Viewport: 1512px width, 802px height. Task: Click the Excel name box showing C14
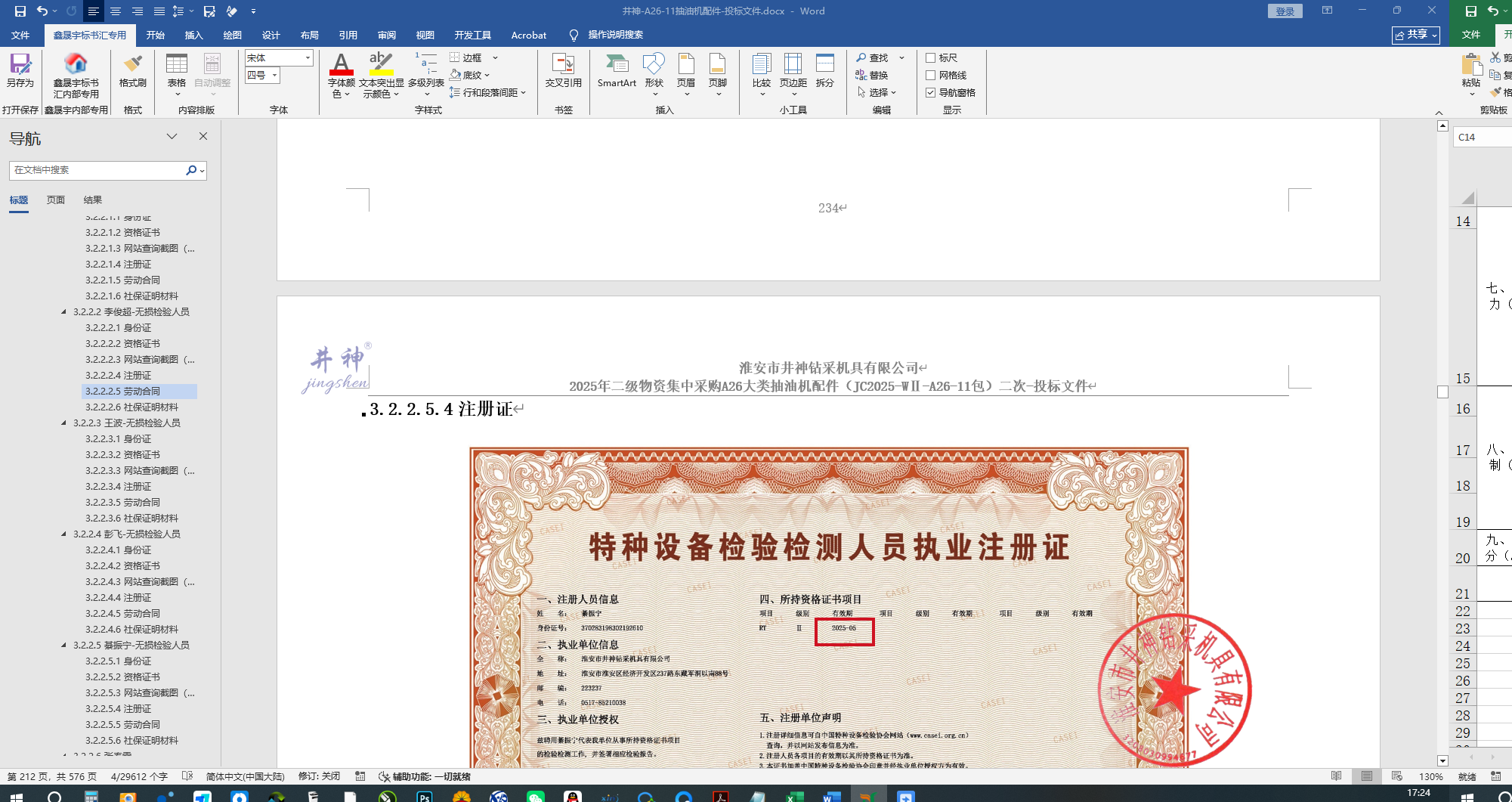pyautogui.click(x=1481, y=137)
